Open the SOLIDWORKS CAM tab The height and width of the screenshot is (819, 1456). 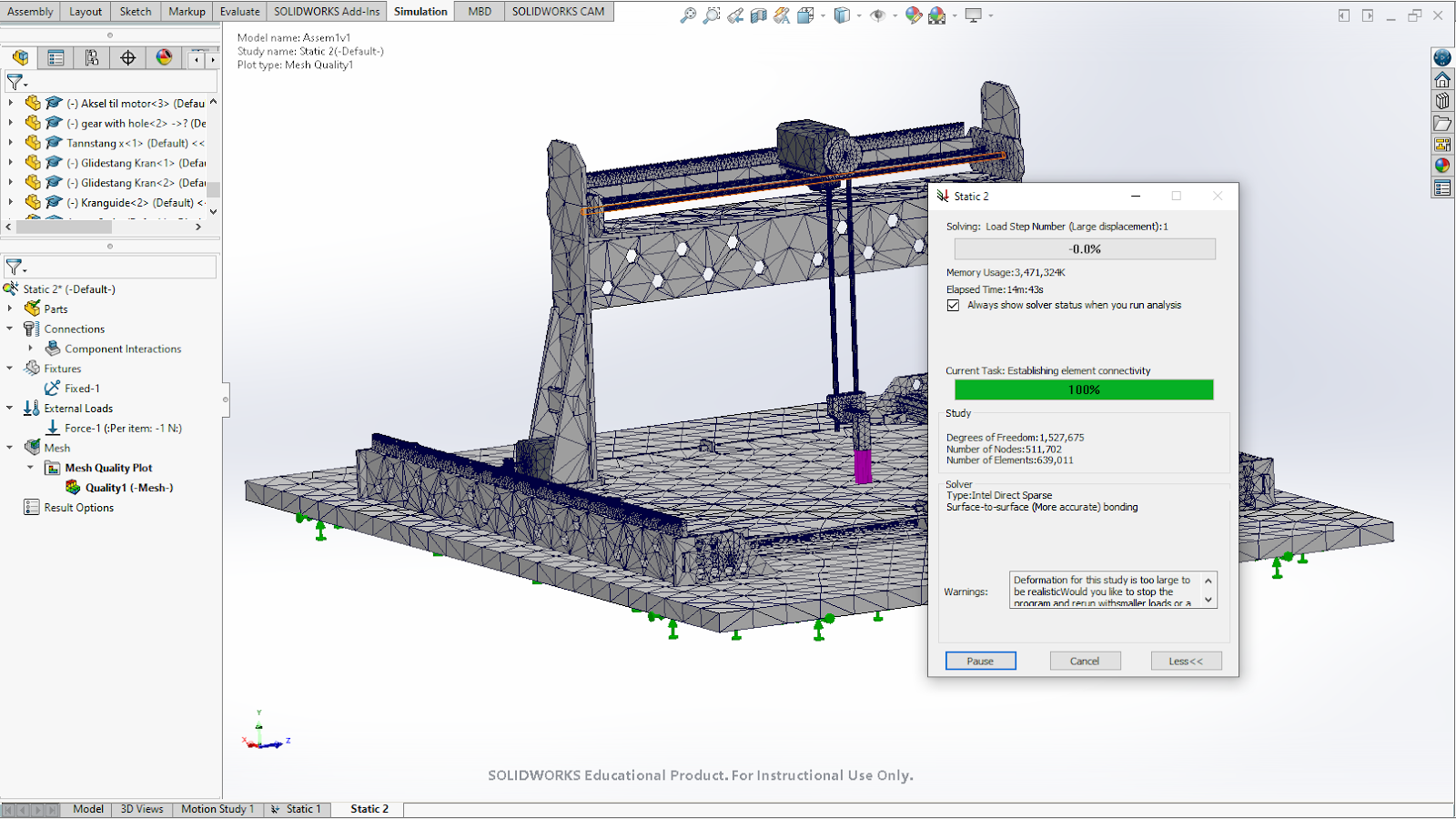558,11
